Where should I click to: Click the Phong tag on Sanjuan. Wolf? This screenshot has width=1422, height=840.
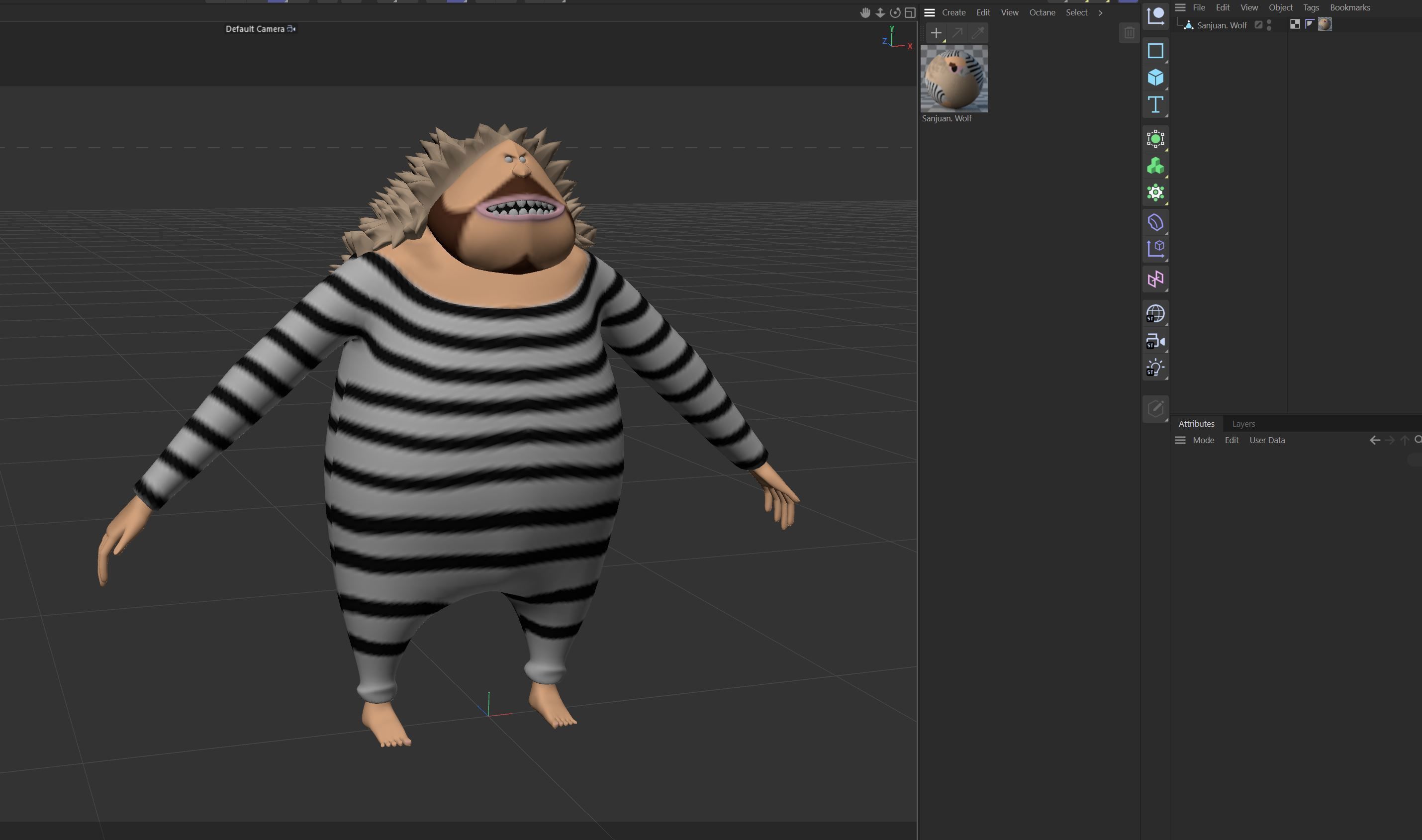[1309, 24]
